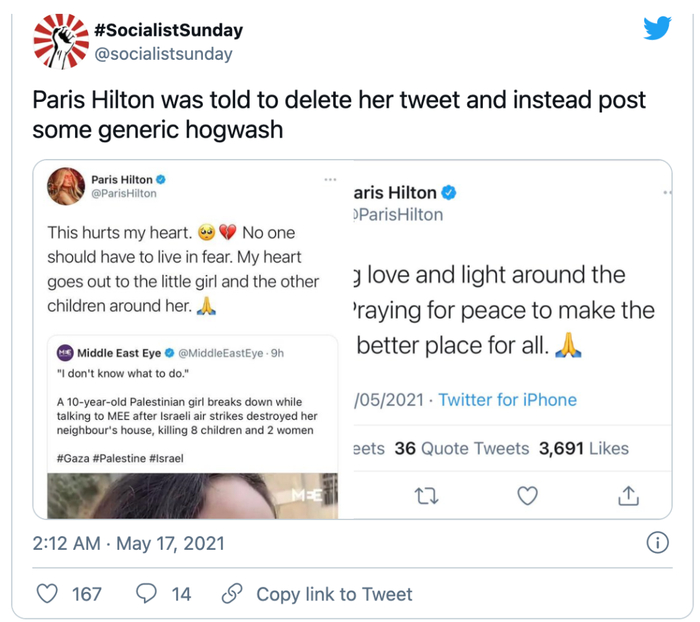Open the 2:12 AM · May 17, 2021 timestamp
The height and width of the screenshot is (622, 700).
[129, 544]
